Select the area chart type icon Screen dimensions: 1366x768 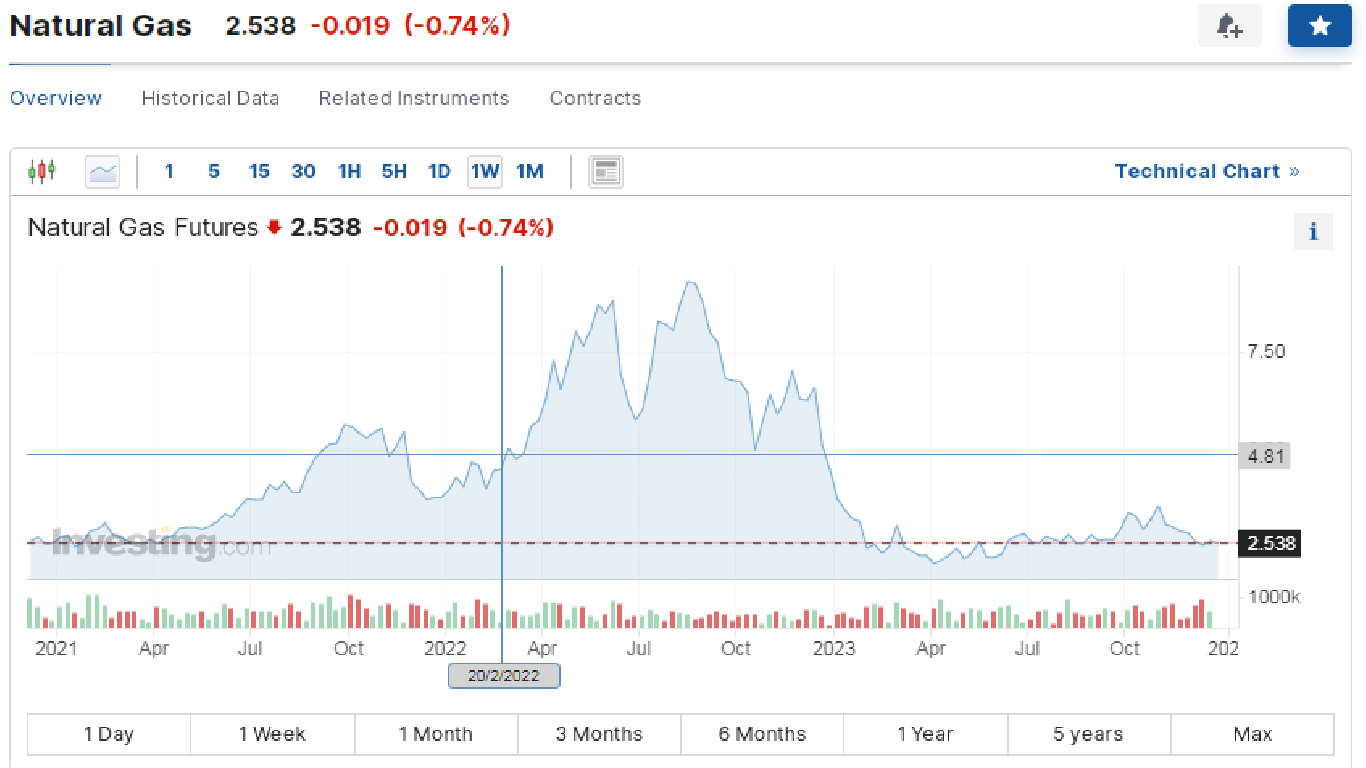point(102,172)
